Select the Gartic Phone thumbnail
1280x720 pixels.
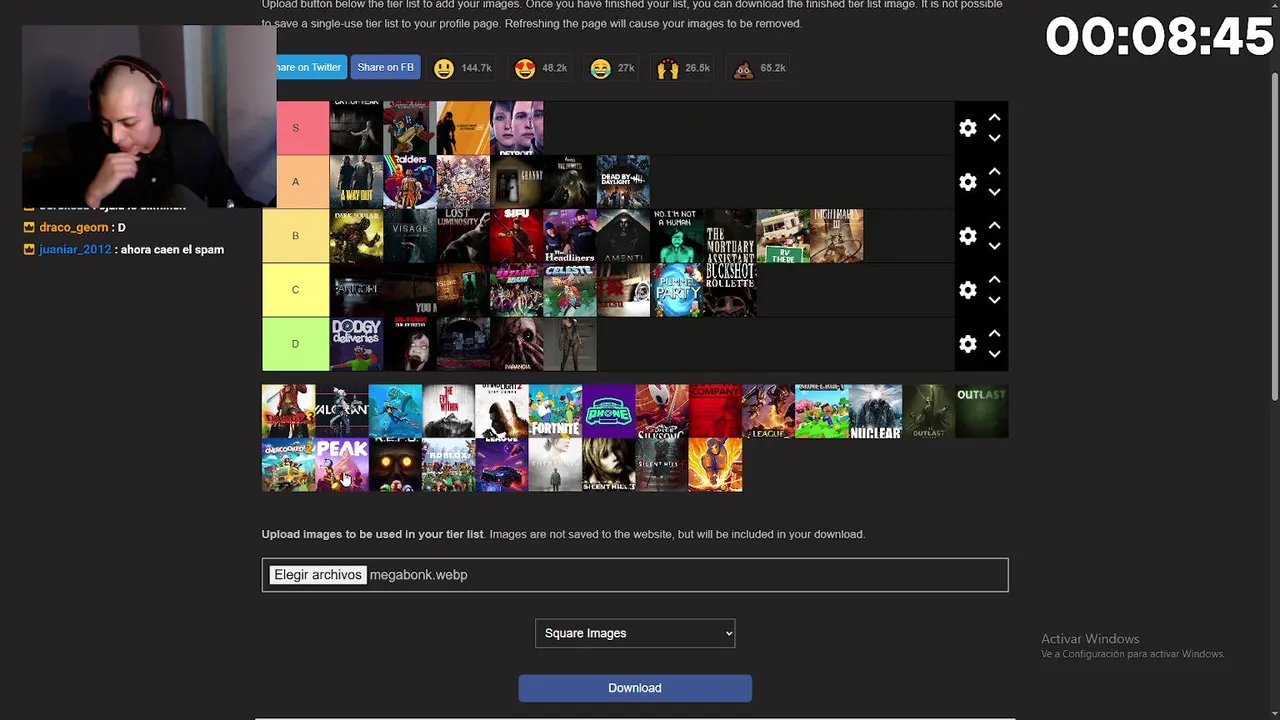609,411
